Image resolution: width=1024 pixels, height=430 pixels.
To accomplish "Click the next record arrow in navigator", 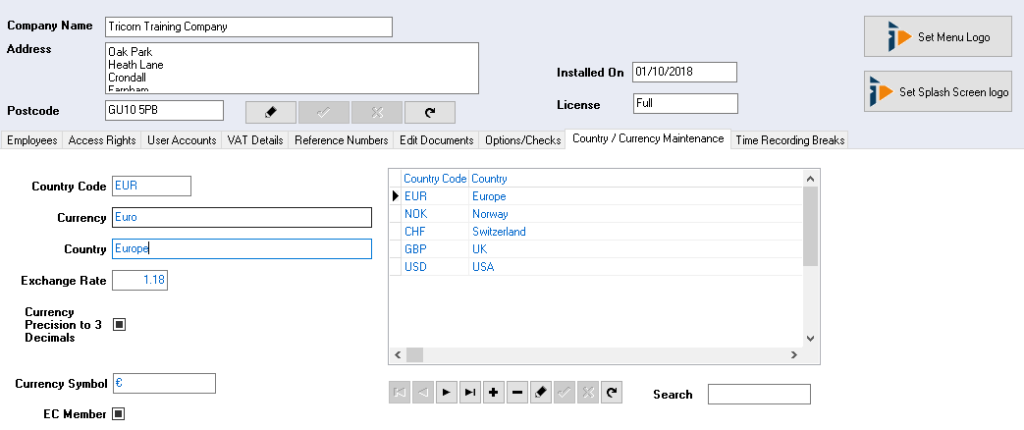I will pyautogui.click(x=446, y=393).
